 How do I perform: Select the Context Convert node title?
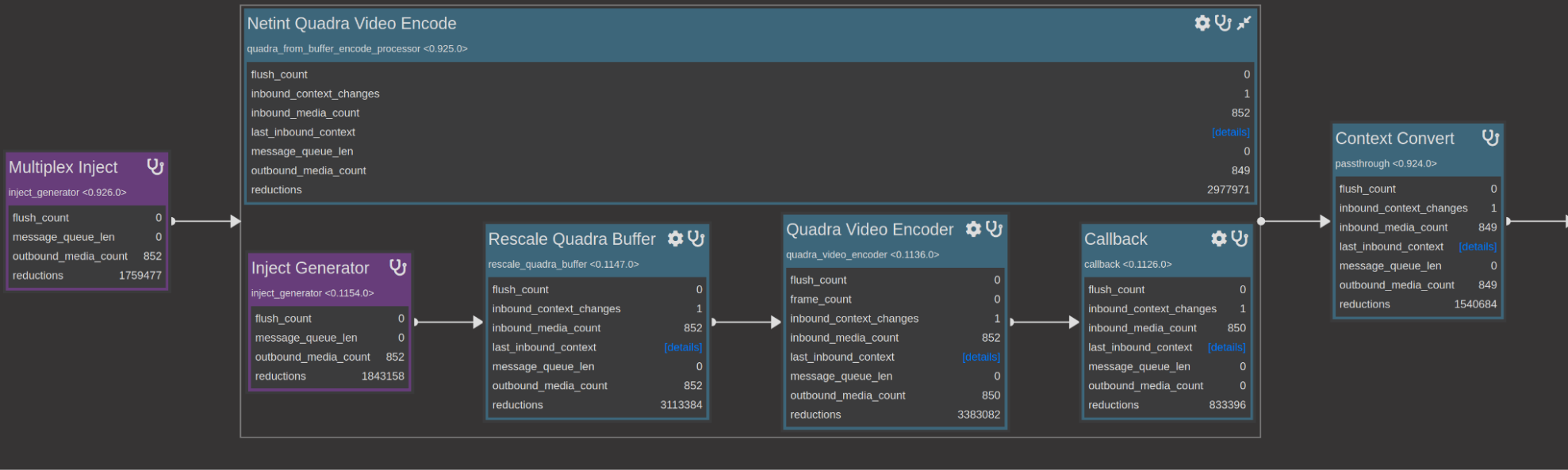click(x=1394, y=139)
